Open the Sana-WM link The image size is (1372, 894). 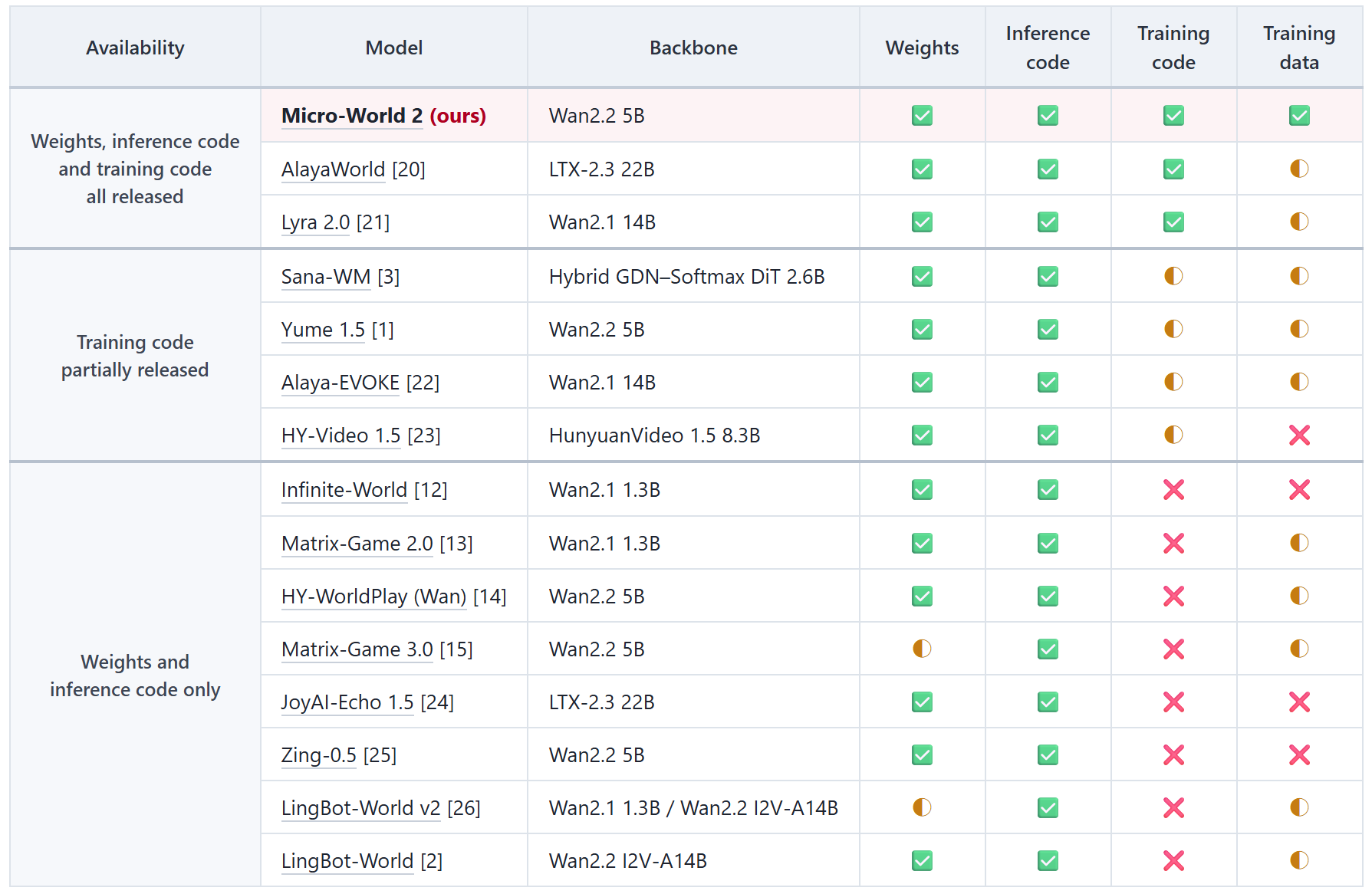326,277
